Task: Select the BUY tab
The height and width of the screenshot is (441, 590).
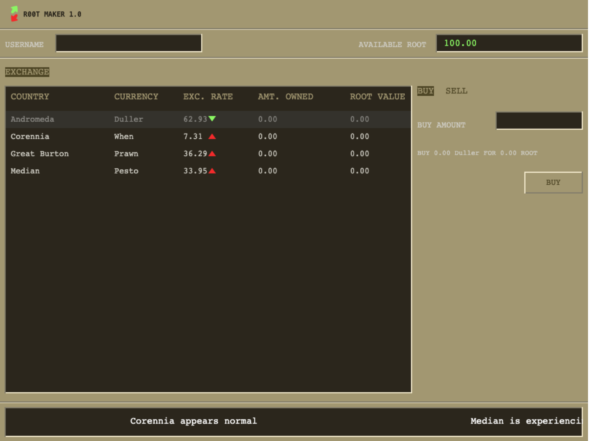Action: coord(426,91)
